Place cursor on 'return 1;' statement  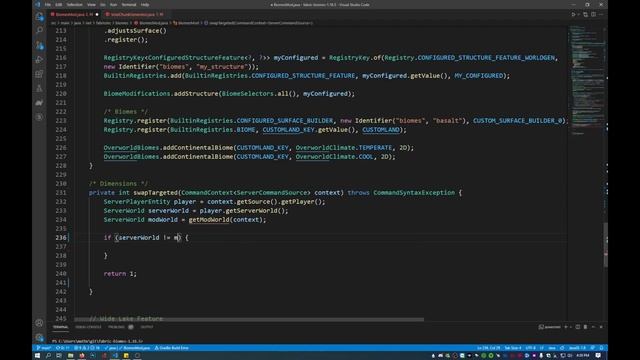click(x=120, y=273)
